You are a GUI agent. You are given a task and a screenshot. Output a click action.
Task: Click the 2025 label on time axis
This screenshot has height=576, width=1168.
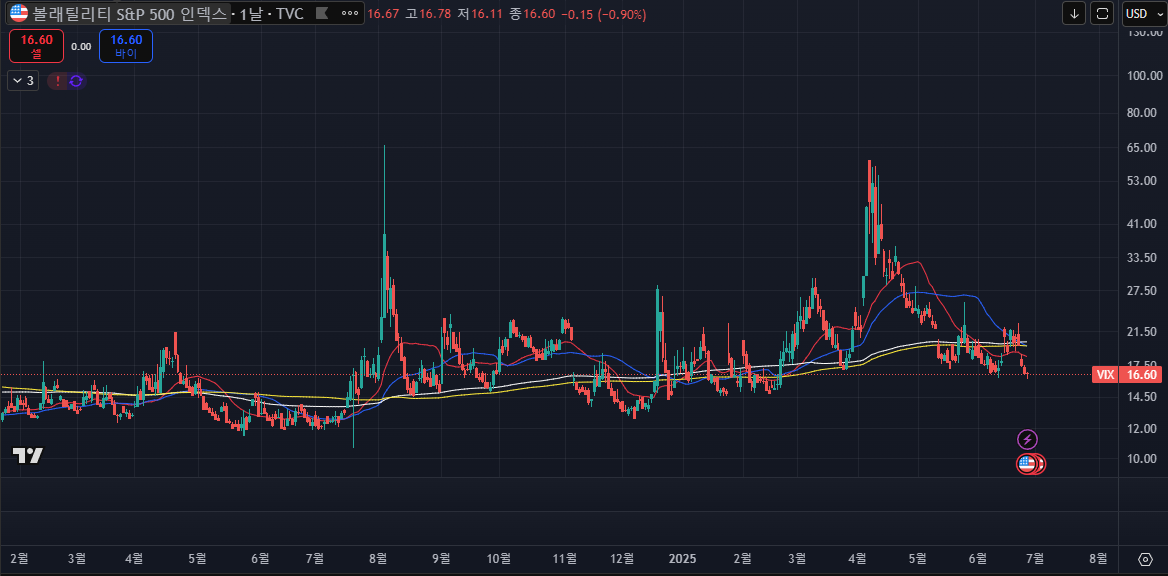(x=682, y=558)
